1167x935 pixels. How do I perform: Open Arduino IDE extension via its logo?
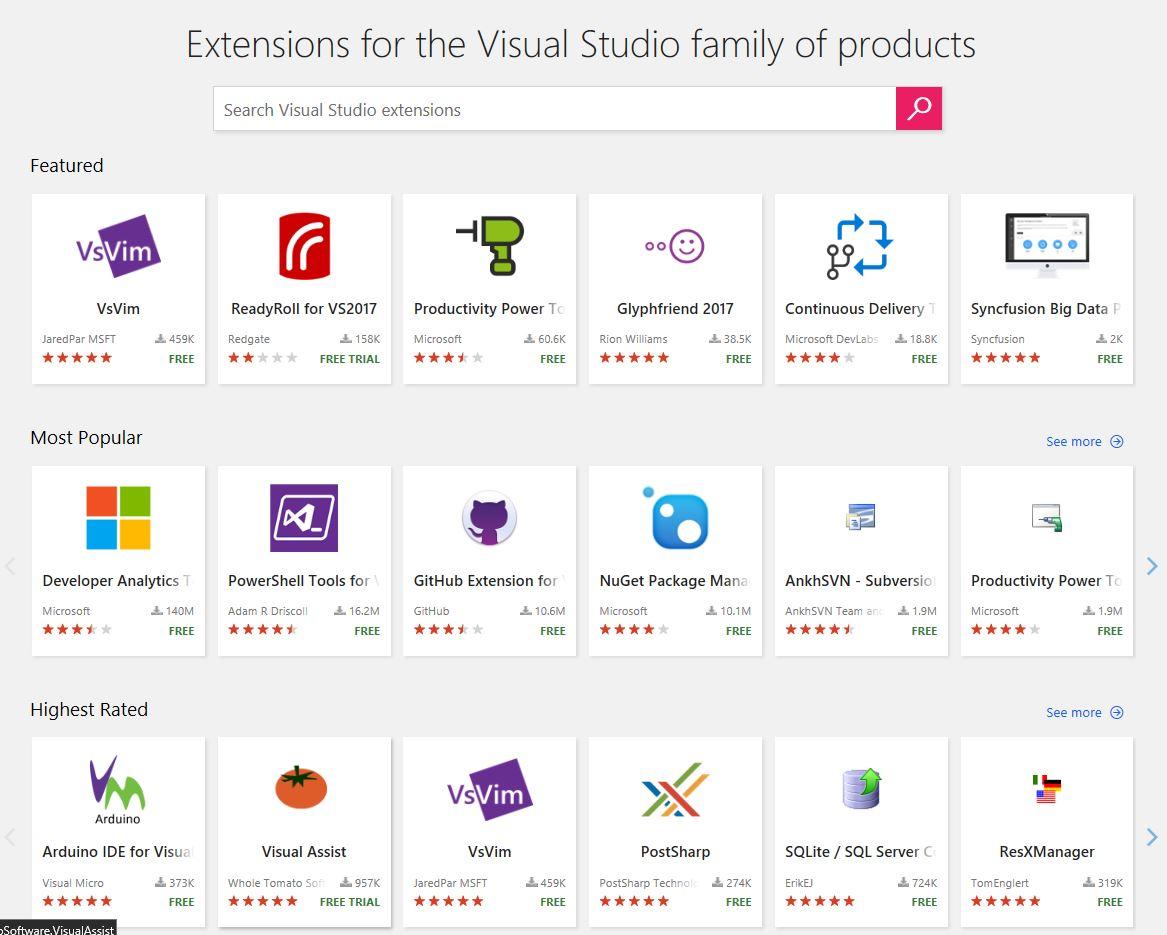tap(117, 788)
